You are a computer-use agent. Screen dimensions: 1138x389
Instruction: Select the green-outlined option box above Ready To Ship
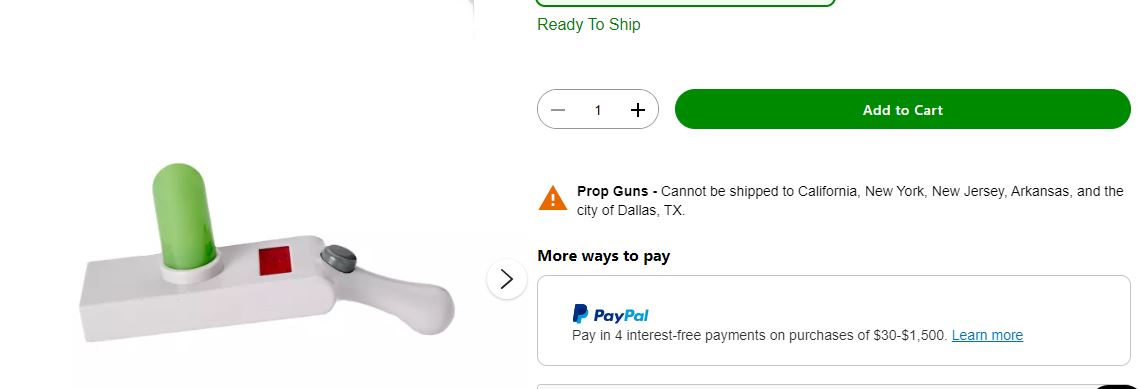coord(685,3)
